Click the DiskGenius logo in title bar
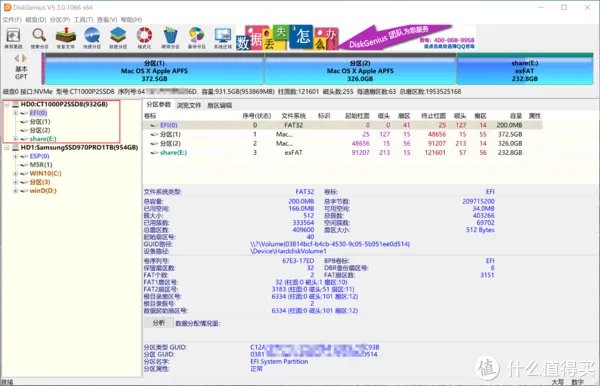600x386 pixels. pyautogui.click(x=7, y=7)
